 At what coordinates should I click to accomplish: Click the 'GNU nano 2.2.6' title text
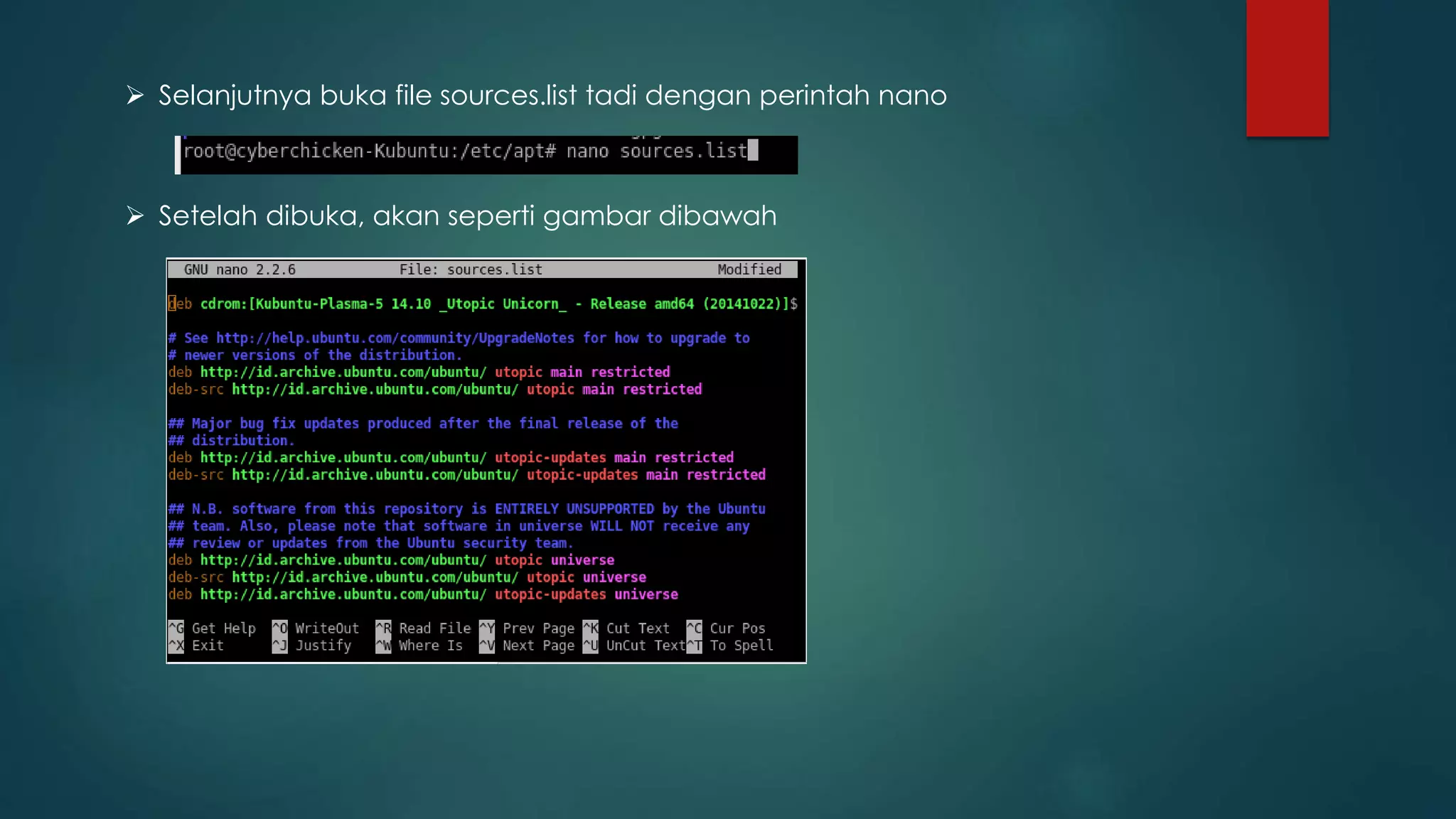[x=240, y=269]
